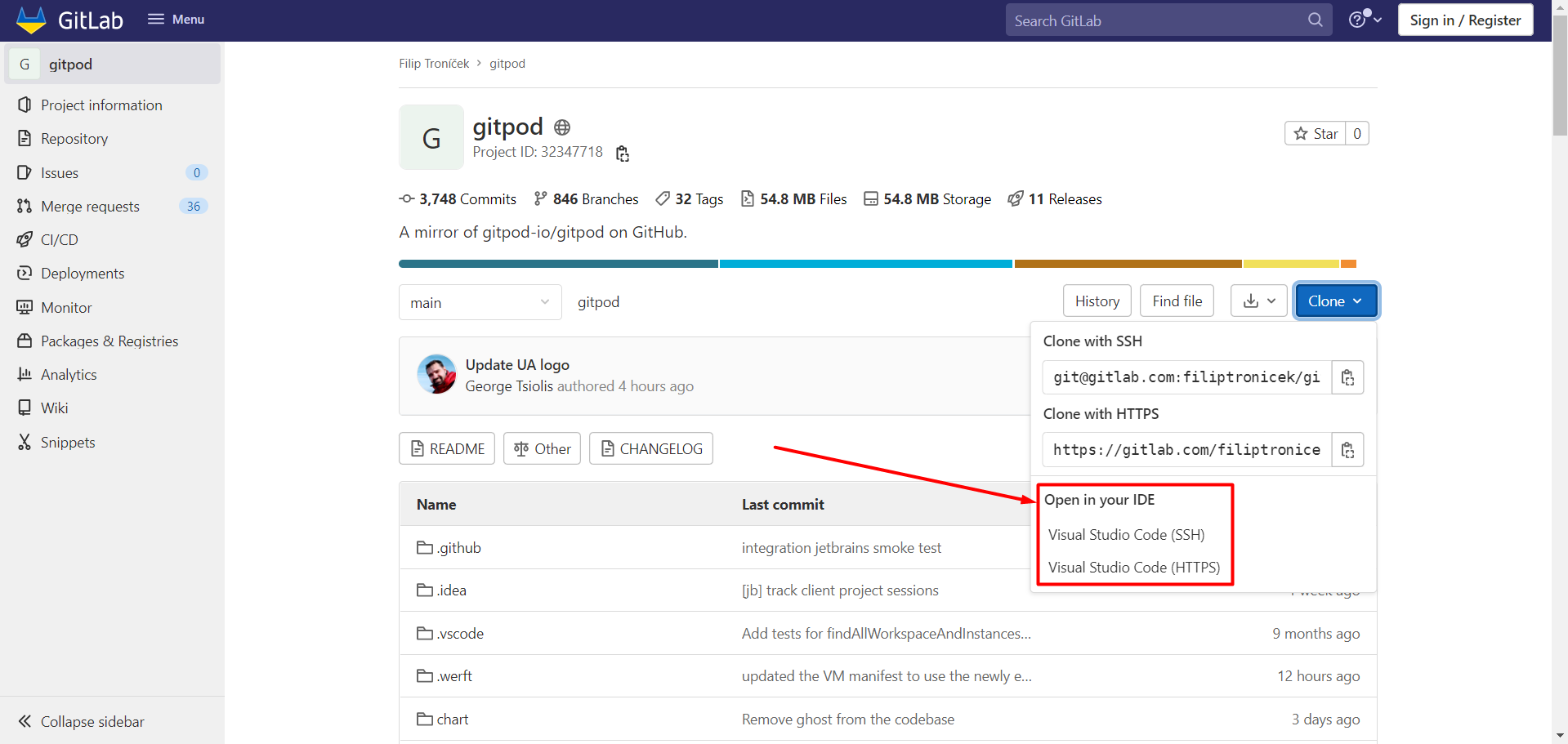Image resolution: width=1568 pixels, height=744 pixels.
Task: Open 846 Branches link
Action: coord(586,198)
